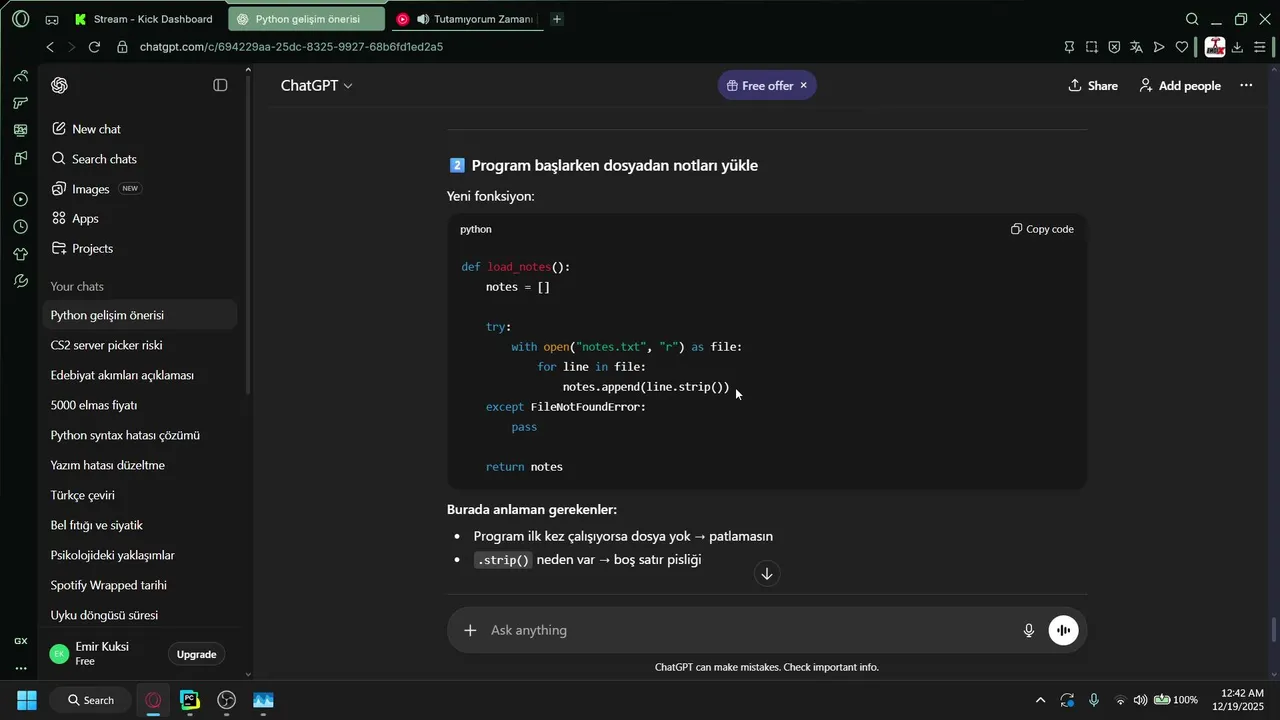Click the padlock site info icon
The image size is (1280, 720).
122,47
